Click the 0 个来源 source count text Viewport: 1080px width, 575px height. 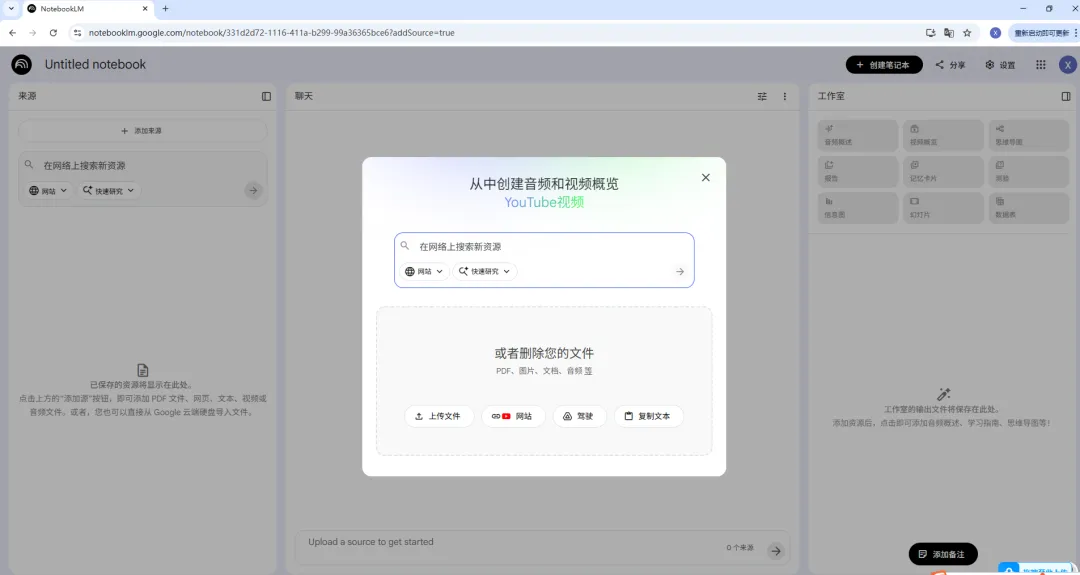(x=740, y=547)
